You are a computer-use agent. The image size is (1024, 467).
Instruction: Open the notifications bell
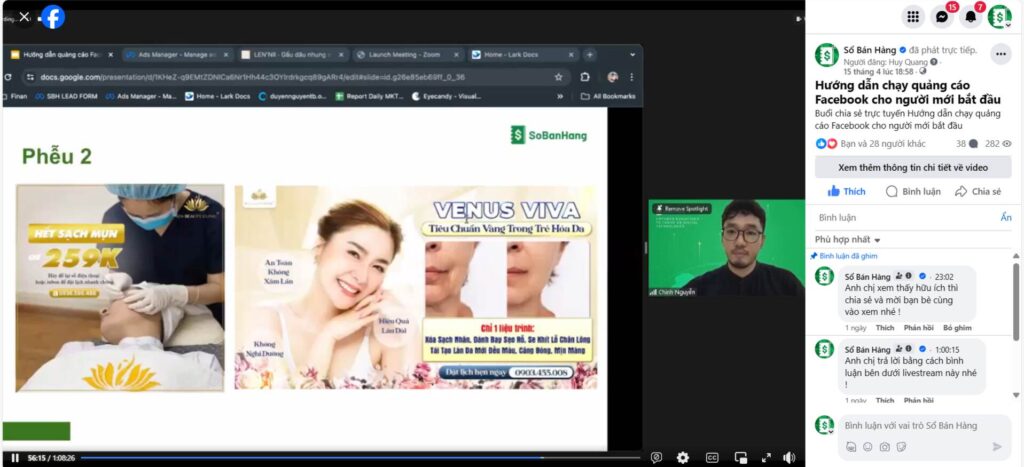(971, 17)
